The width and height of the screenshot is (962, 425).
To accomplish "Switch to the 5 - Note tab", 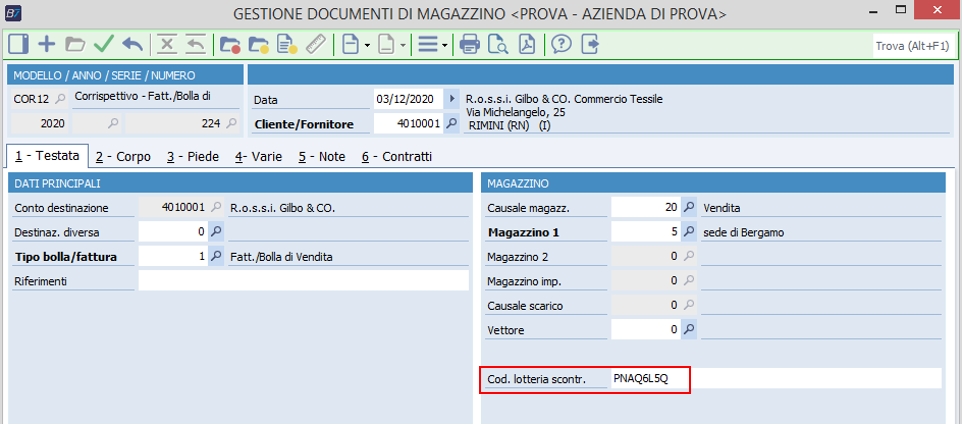I will pos(322,156).
